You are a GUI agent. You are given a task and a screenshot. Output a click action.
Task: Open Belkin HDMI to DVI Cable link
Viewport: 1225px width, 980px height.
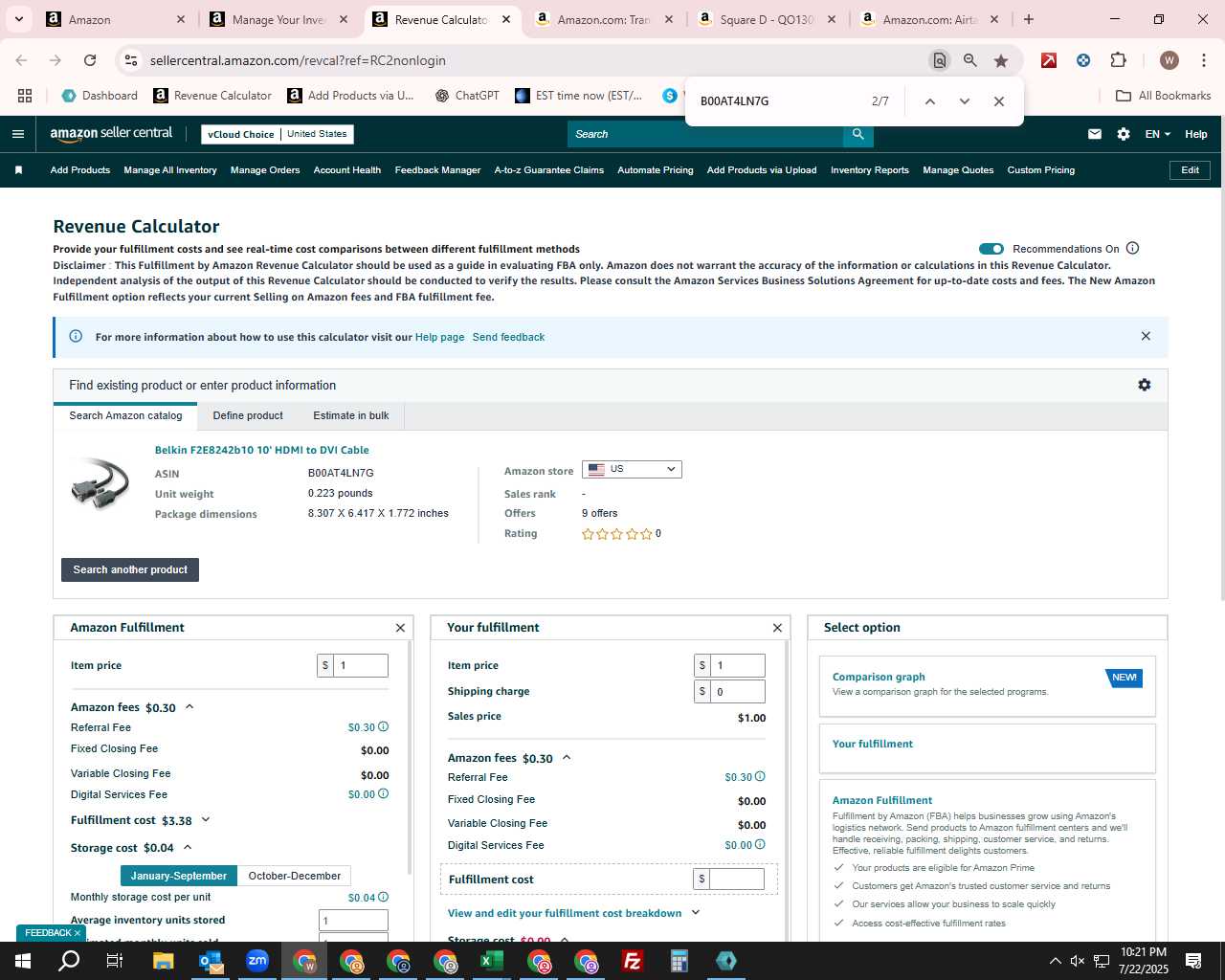[x=261, y=450]
